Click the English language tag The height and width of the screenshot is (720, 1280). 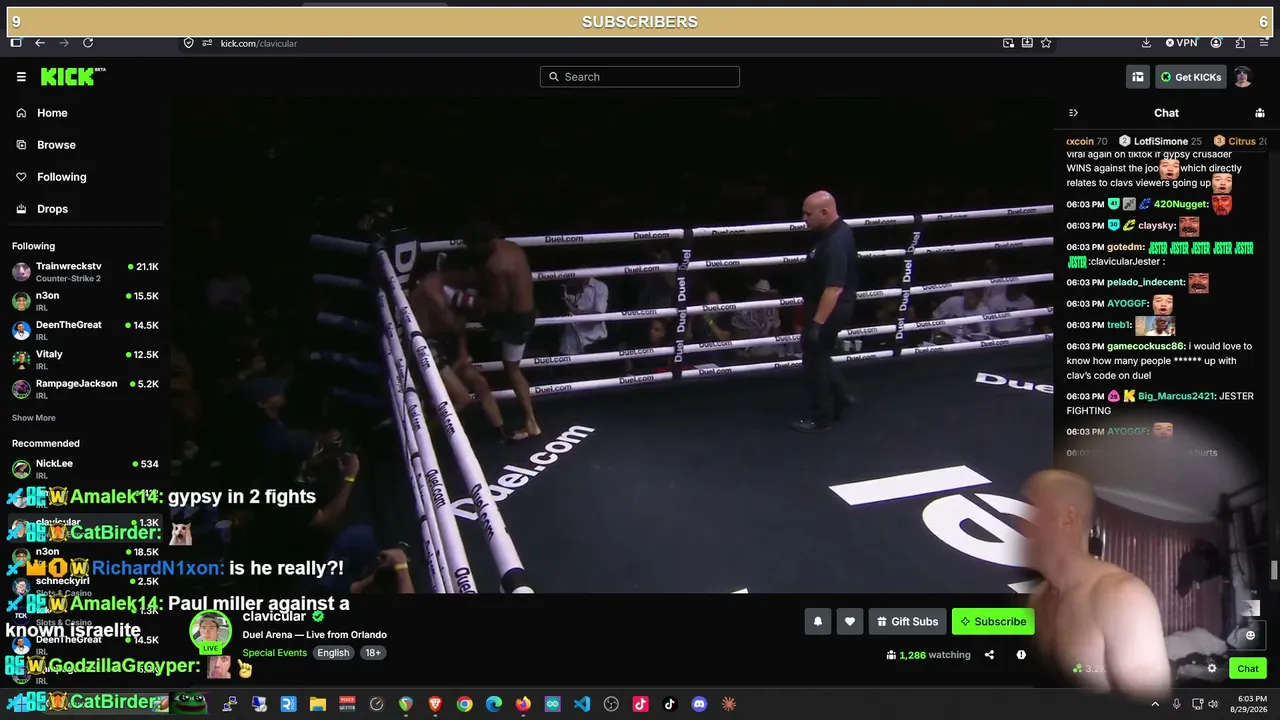tap(333, 653)
